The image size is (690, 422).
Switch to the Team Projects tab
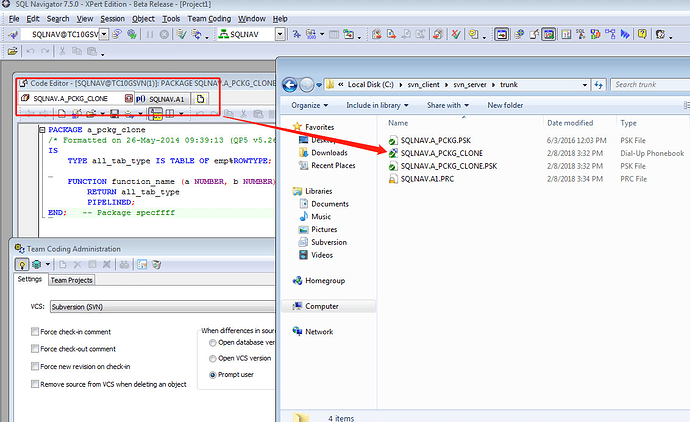[x=71, y=280]
